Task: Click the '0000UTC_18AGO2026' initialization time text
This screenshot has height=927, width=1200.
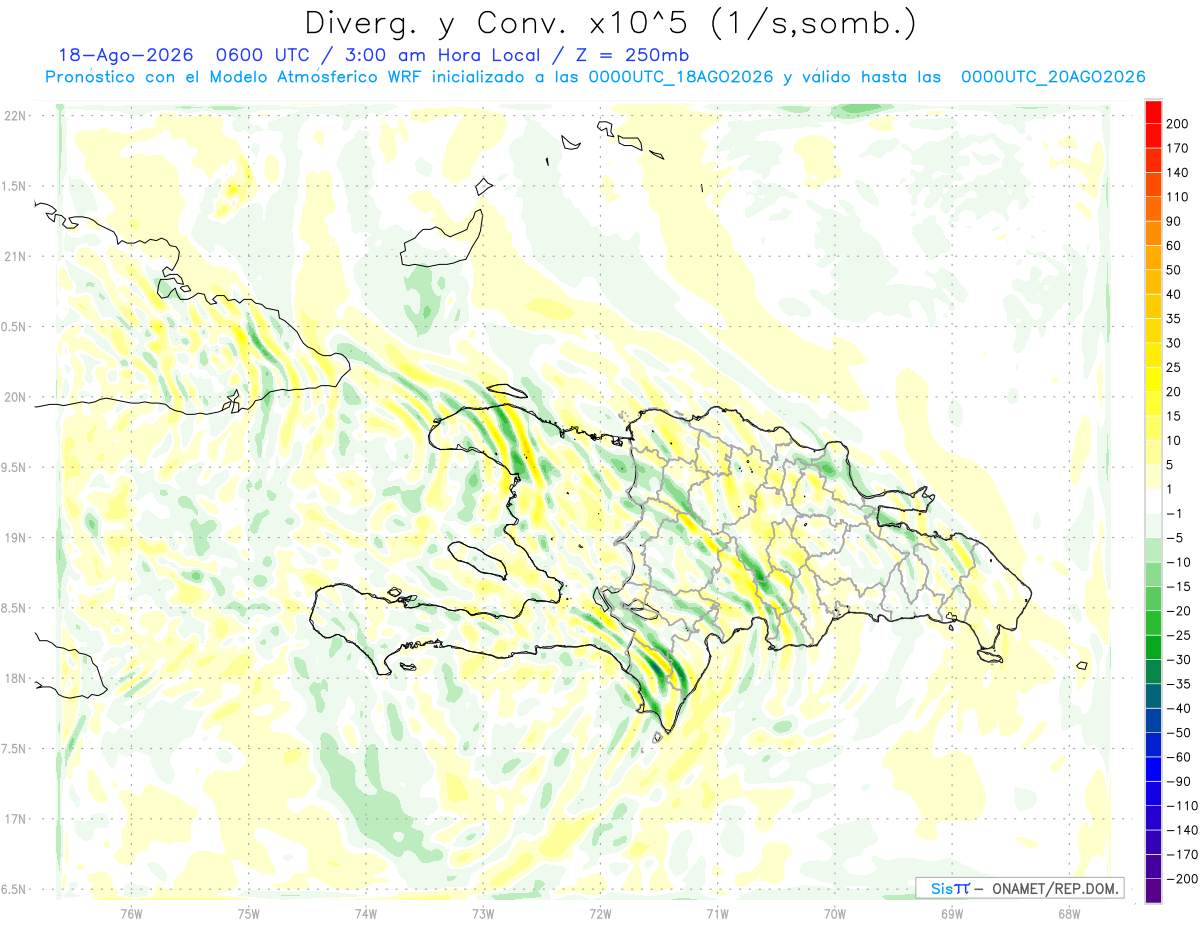Action: (x=680, y=77)
